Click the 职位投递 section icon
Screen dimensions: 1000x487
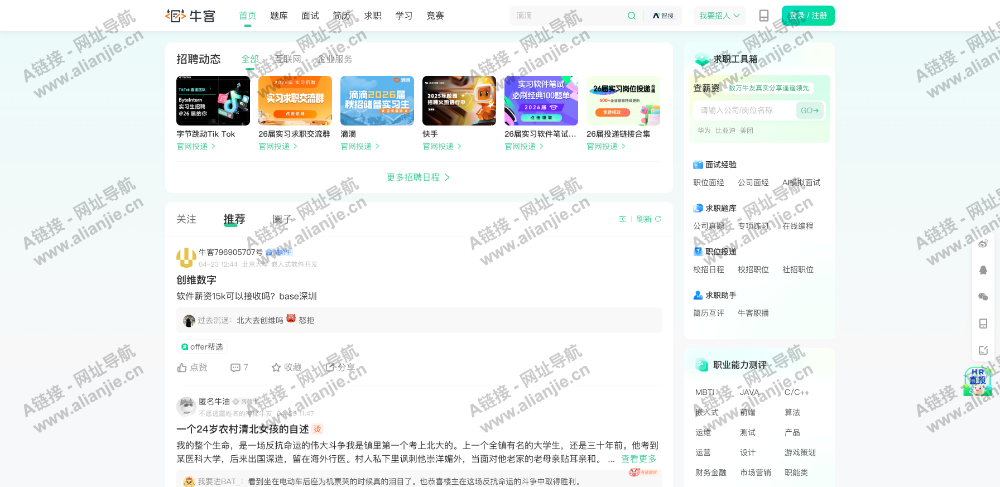[x=698, y=252]
